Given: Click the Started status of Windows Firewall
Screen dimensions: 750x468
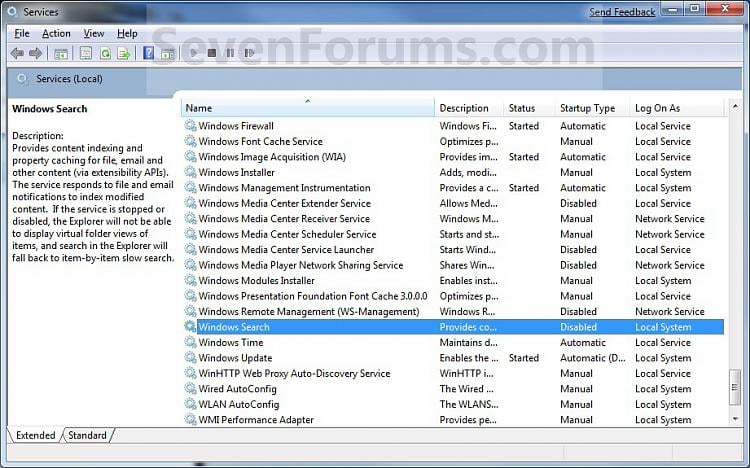Looking at the screenshot, I should pyautogui.click(x=524, y=126).
